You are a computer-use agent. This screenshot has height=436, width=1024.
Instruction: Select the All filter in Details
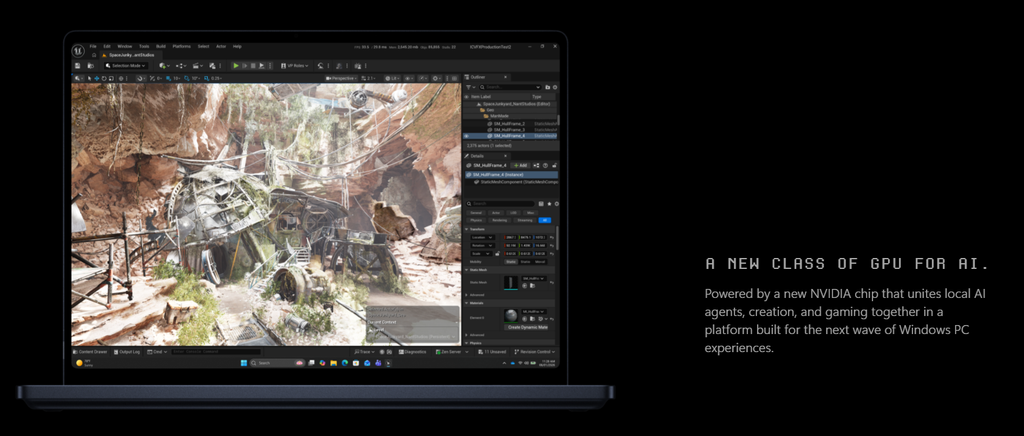click(545, 220)
